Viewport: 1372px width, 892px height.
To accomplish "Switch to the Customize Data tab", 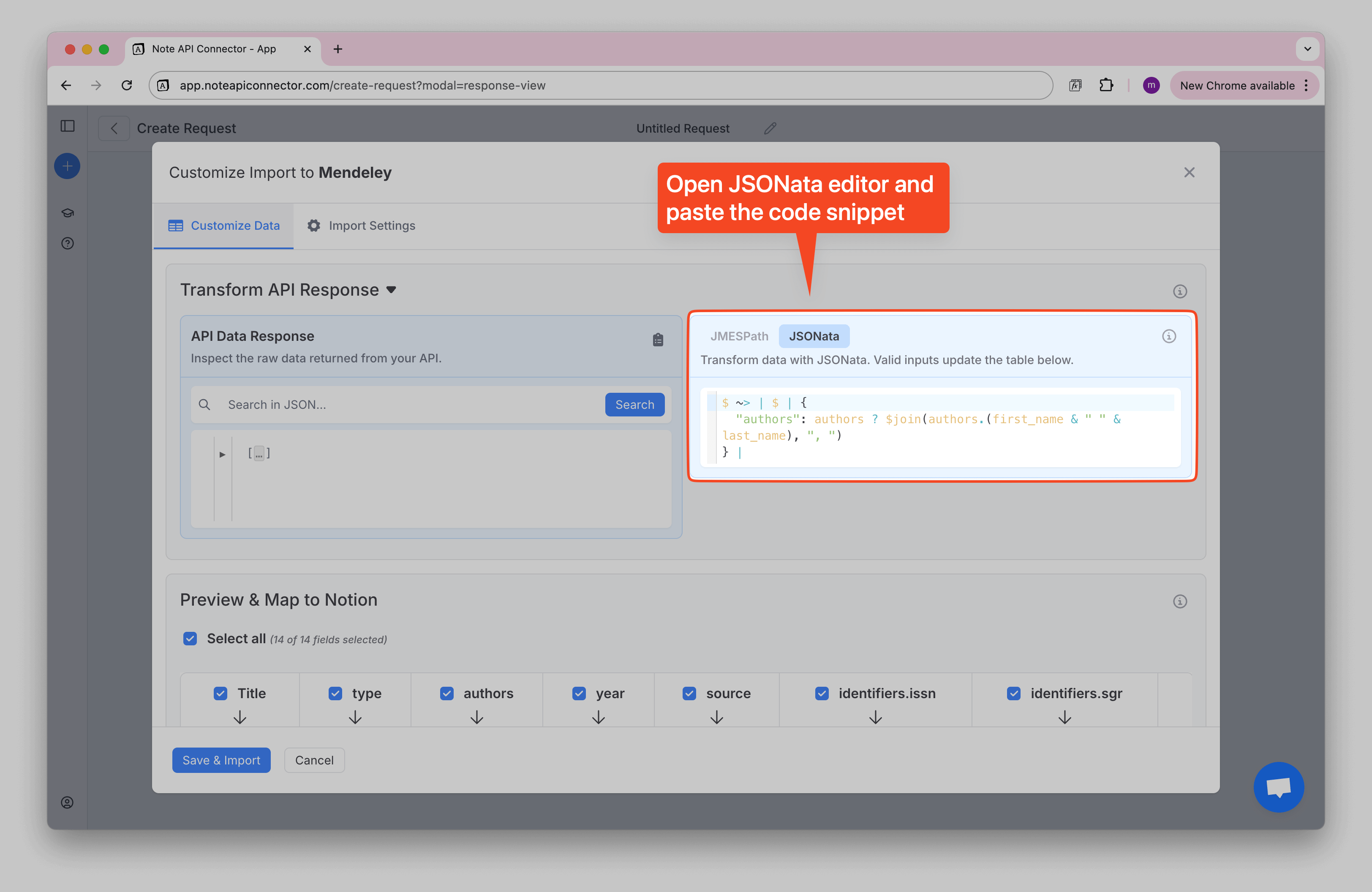I will pyautogui.click(x=224, y=226).
